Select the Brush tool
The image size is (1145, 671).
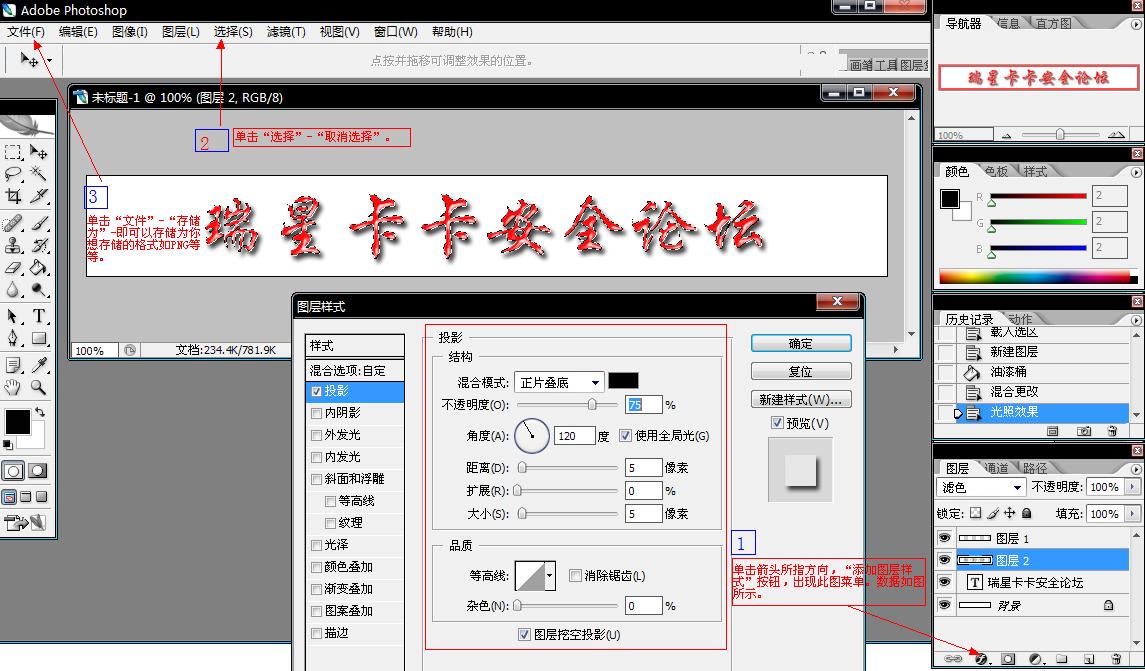coord(39,223)
